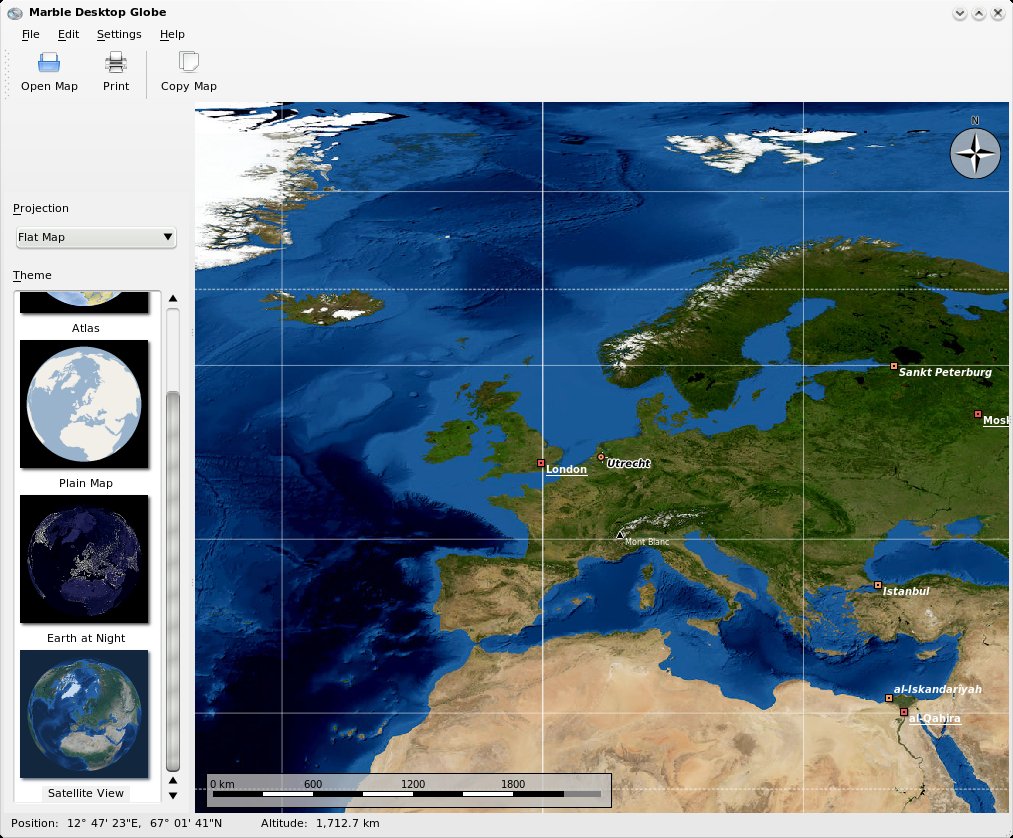1013x838 pixels.
Task: Click the Mont Blanc mountain marker
Action: [x=620, y=534]
